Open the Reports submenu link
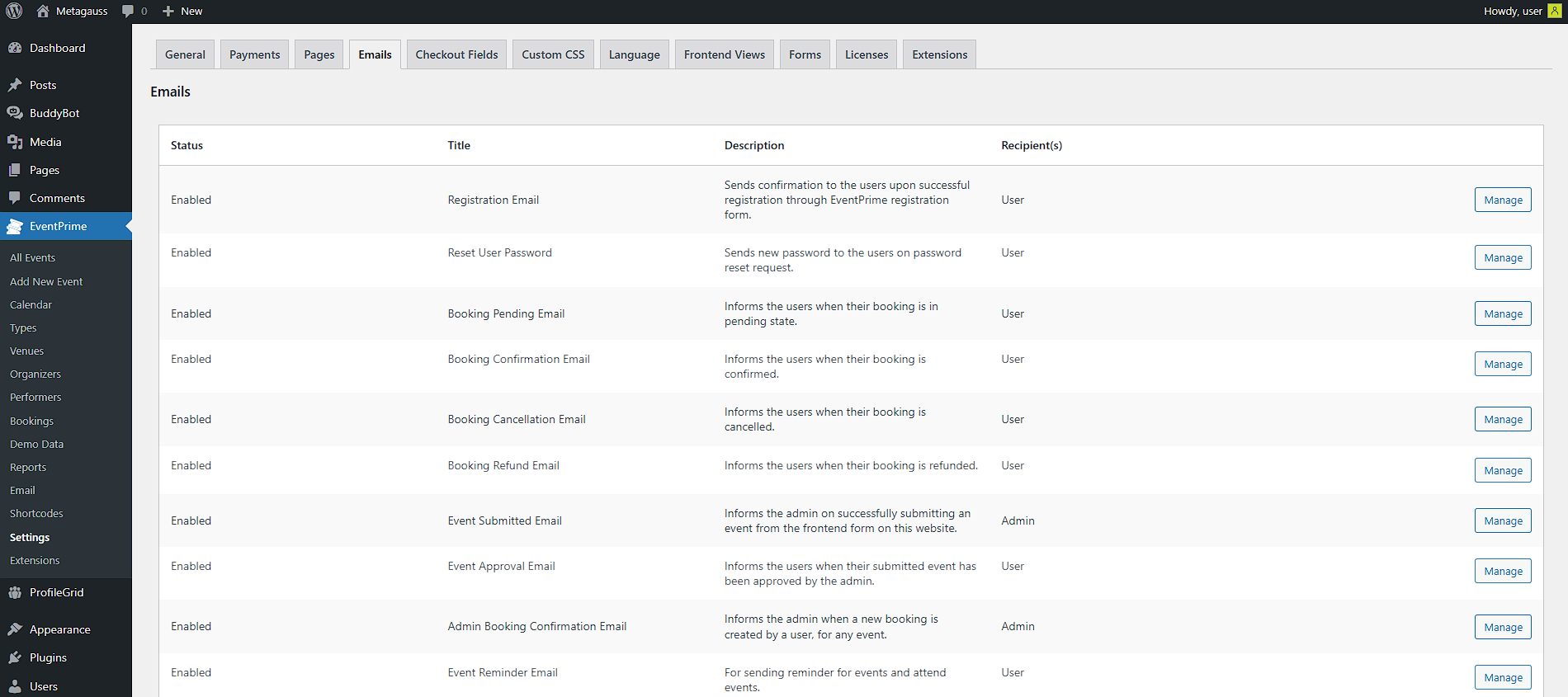The height and width of the screenshot is (697, 1568). (28, 467)
